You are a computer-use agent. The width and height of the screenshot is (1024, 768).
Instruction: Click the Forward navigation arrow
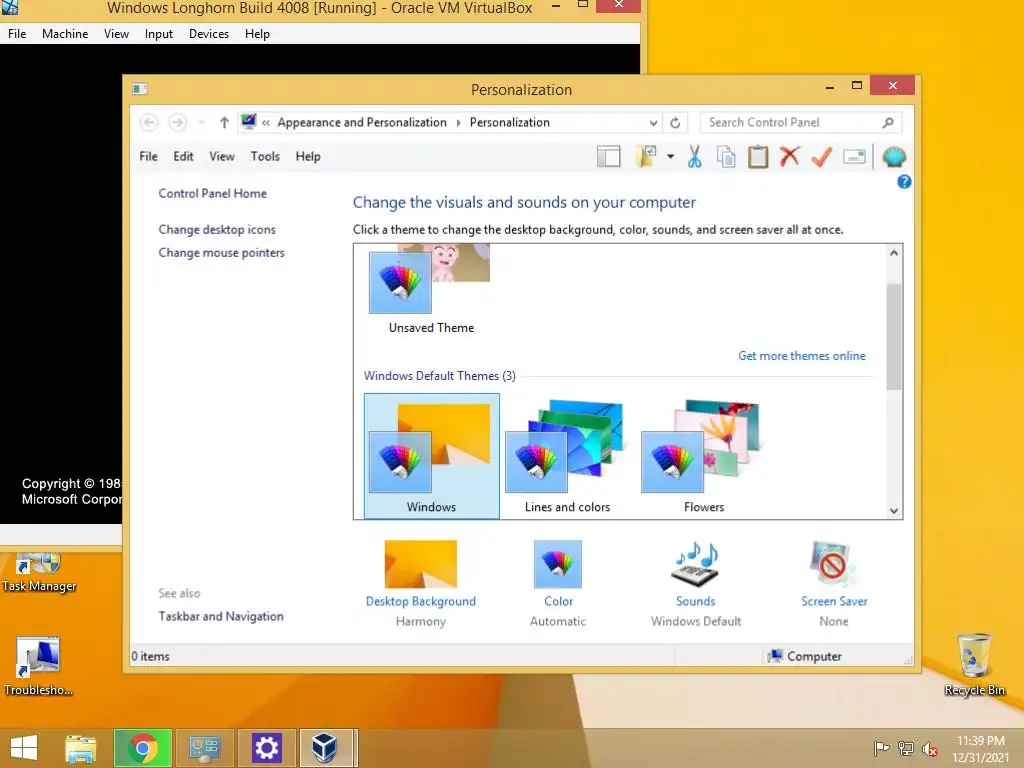(178, 122)
